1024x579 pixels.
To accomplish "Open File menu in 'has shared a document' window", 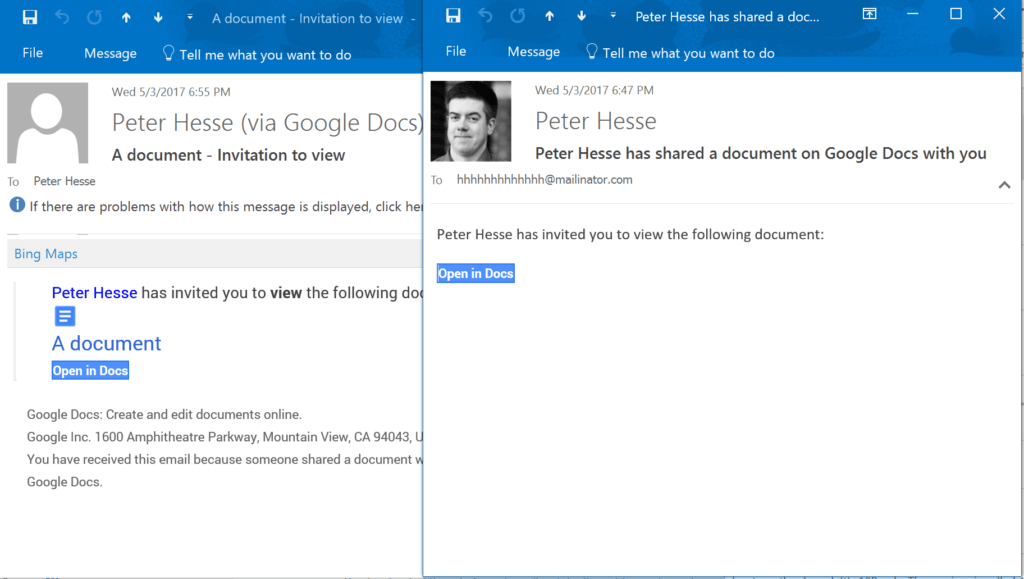I will 456,52.
